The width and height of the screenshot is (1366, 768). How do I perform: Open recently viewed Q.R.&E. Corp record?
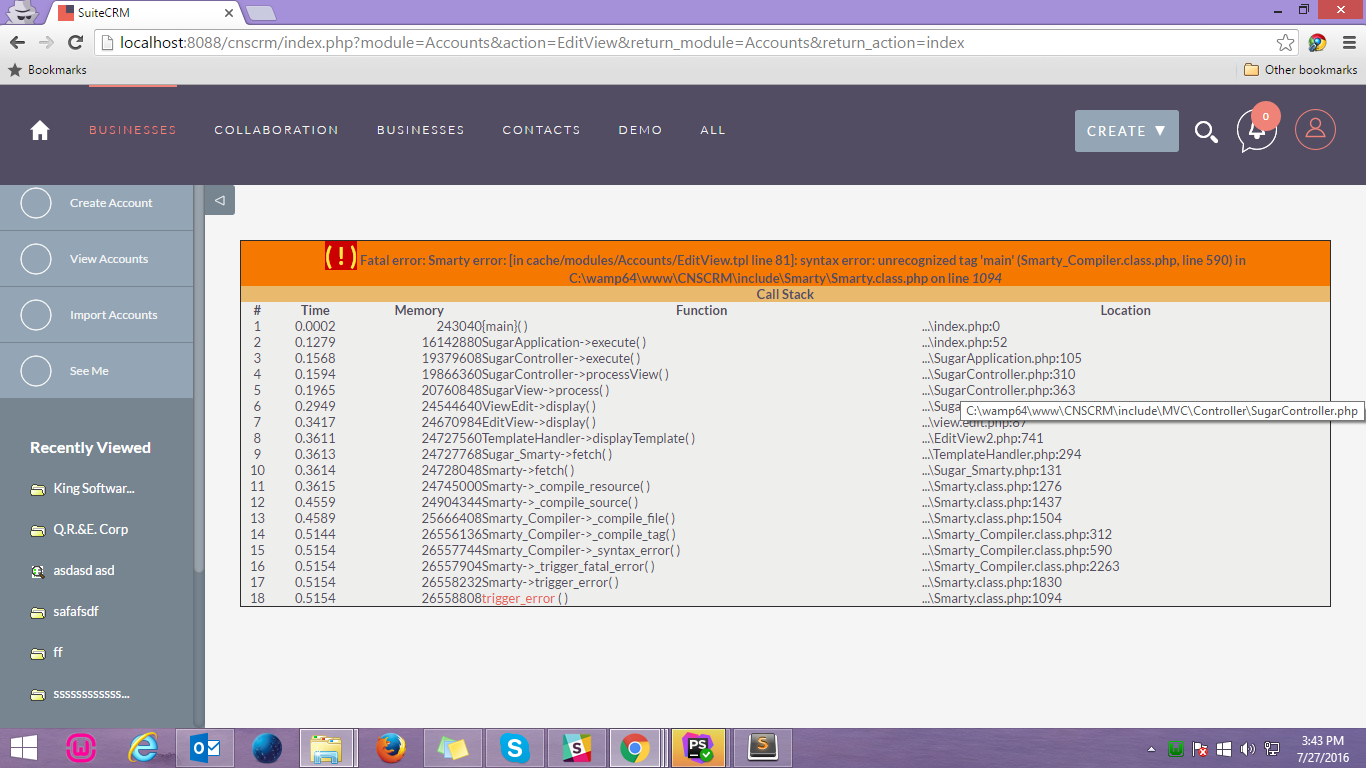tap(91, 530)
